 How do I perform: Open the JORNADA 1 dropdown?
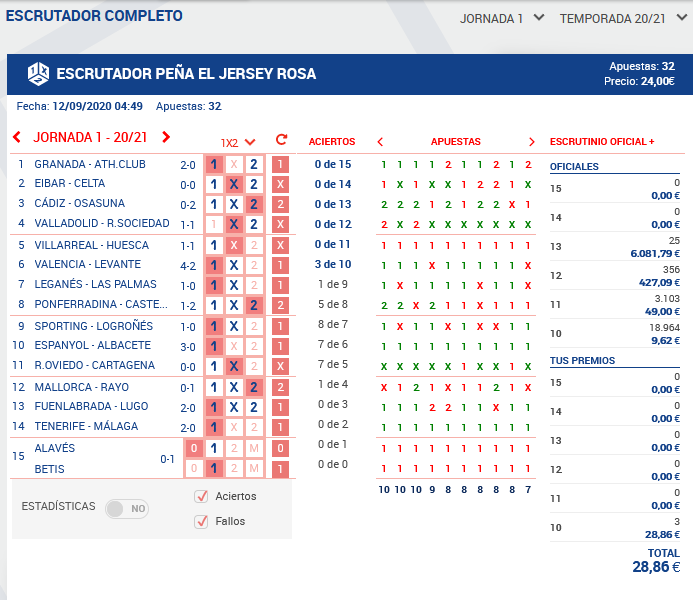point(502,19)
